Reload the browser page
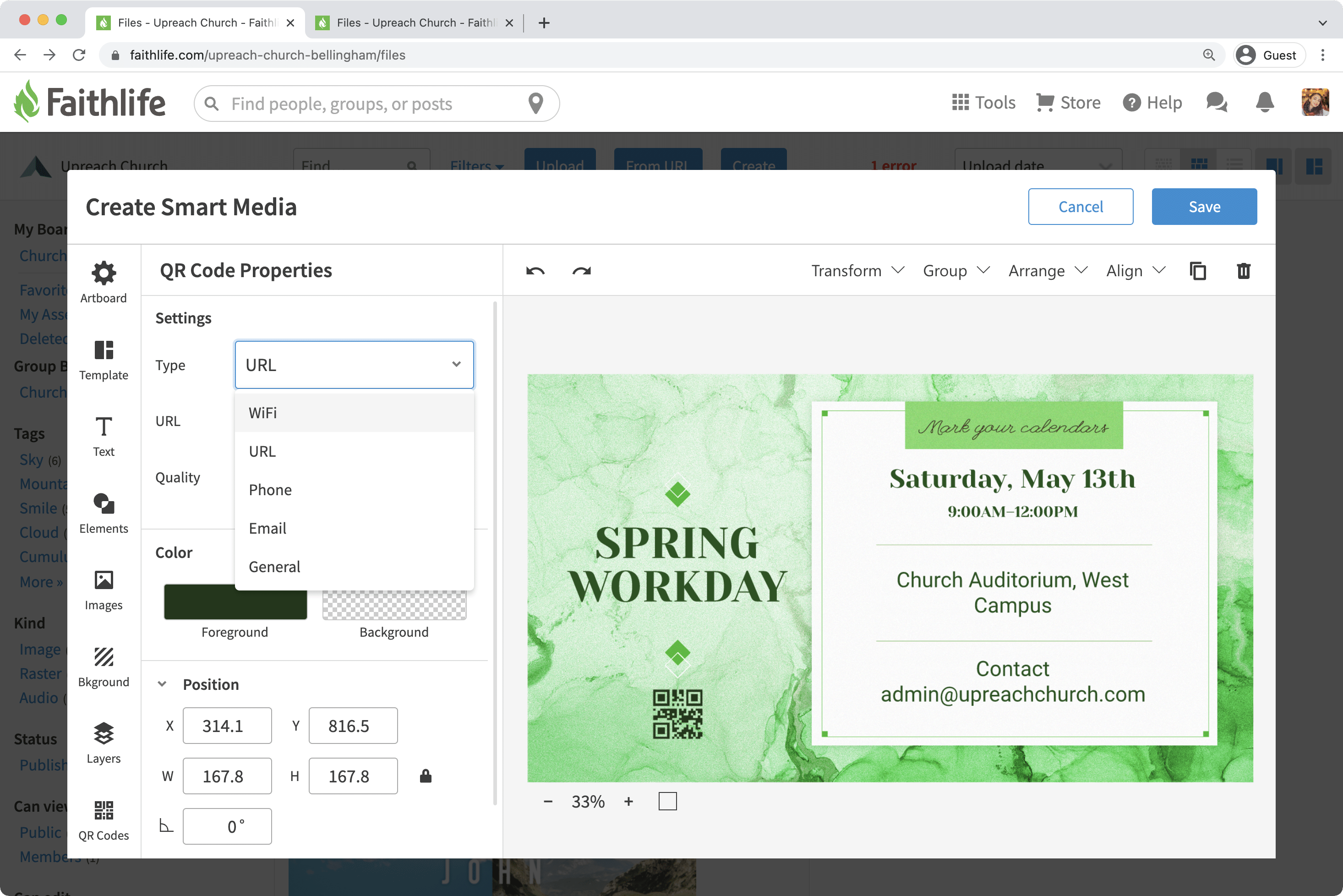 tap(79, 55)
